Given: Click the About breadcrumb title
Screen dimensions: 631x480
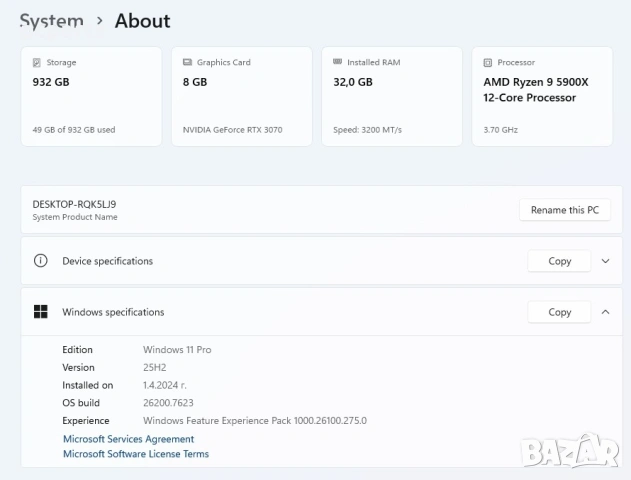Looking at the screenshot, I should [142, 21].
